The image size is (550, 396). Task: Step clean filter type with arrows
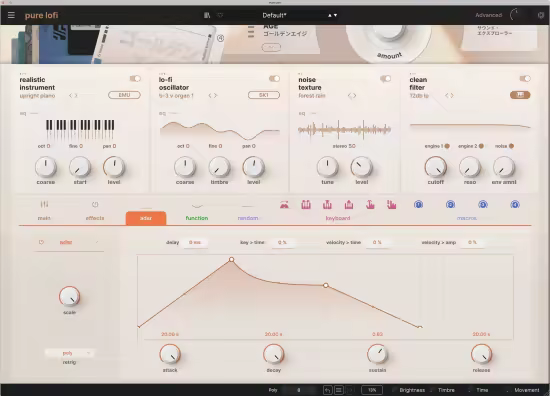(x=449, y=95)
